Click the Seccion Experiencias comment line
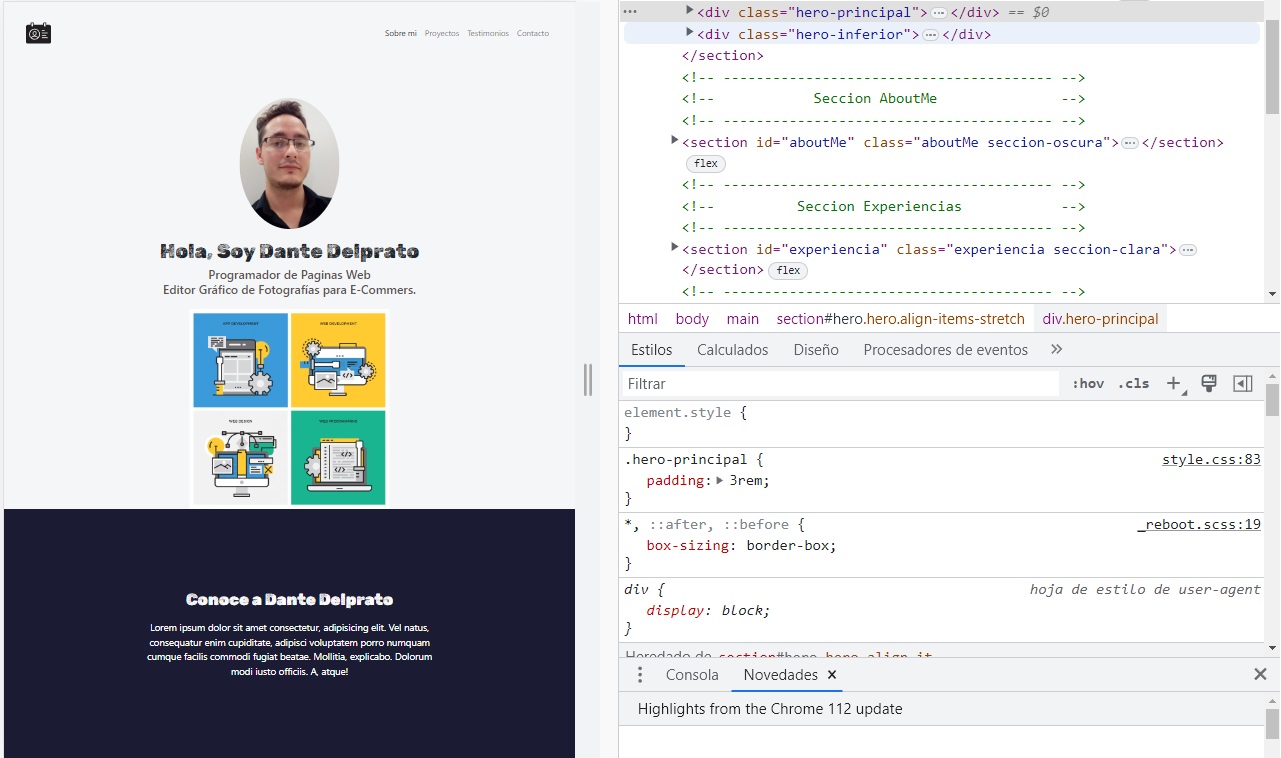Screen dimensions: 1281x758 pos(884,206)
